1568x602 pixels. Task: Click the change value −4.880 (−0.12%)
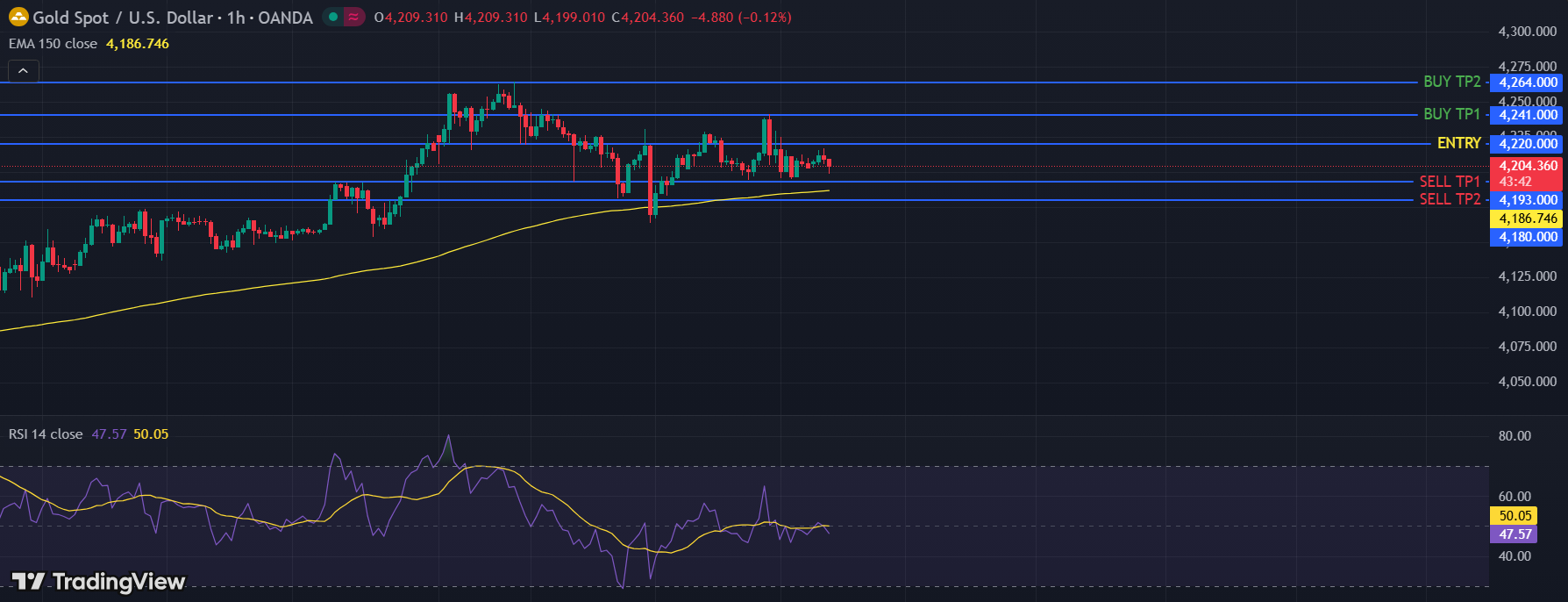click(x=741, y=18)
